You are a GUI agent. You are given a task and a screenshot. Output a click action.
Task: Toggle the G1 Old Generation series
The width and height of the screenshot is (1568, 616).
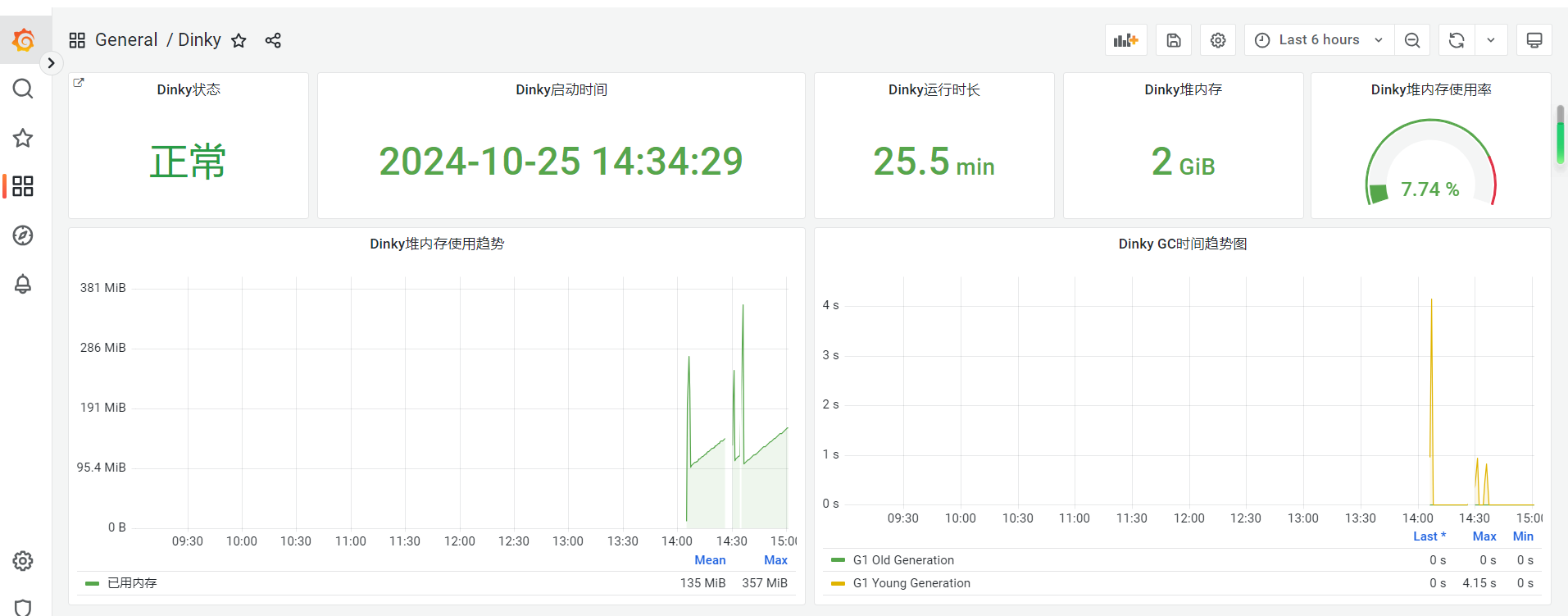[903, 560]
